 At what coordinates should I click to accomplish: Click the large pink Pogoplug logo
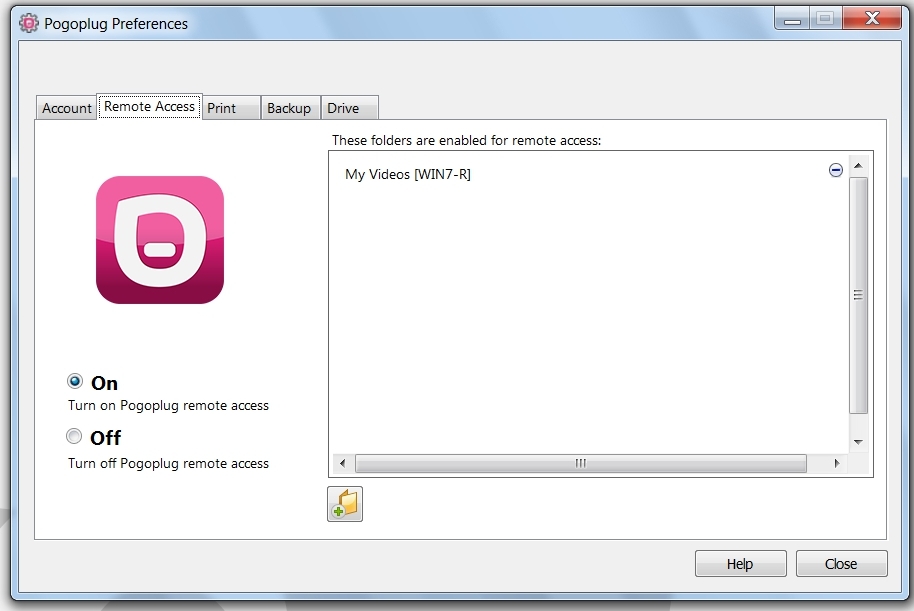click(160, 240)
